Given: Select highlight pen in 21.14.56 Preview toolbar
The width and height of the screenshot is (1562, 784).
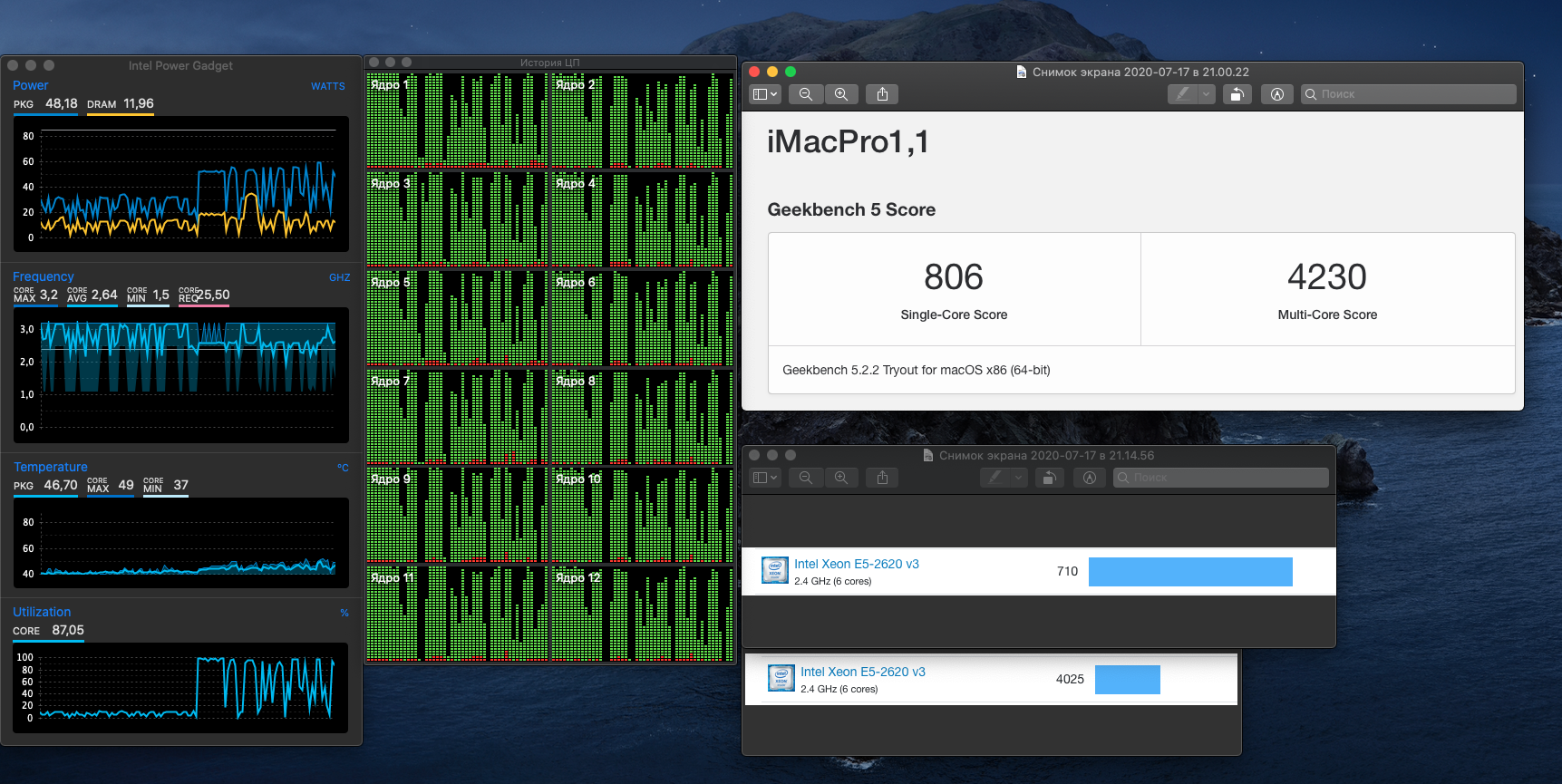Looking at the screenshot, I should click(x=994, y=478).
